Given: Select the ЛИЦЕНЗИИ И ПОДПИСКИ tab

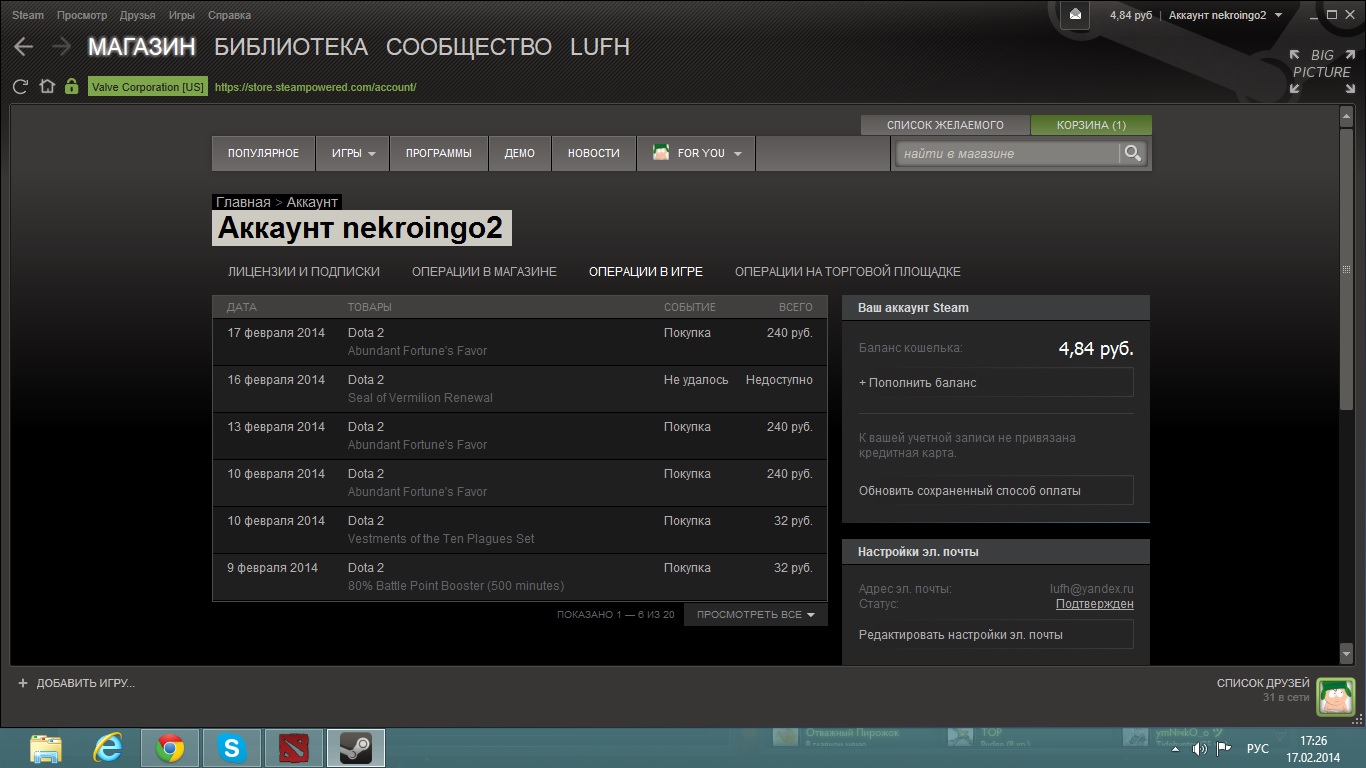Looking at the screenshot, I should 304,271.
